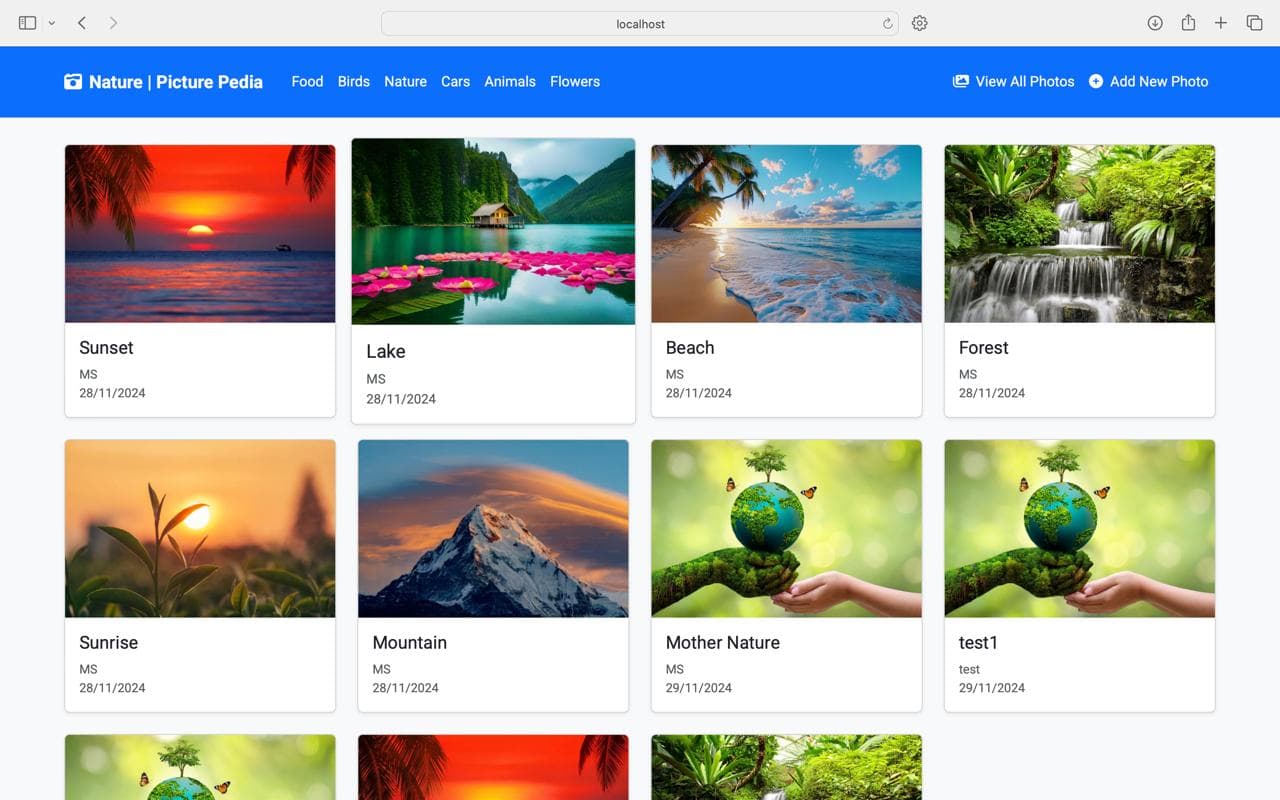Select the Animals category
This screenshot has height=800, width=1280.
pyautogui.click(x=510, y=82)
